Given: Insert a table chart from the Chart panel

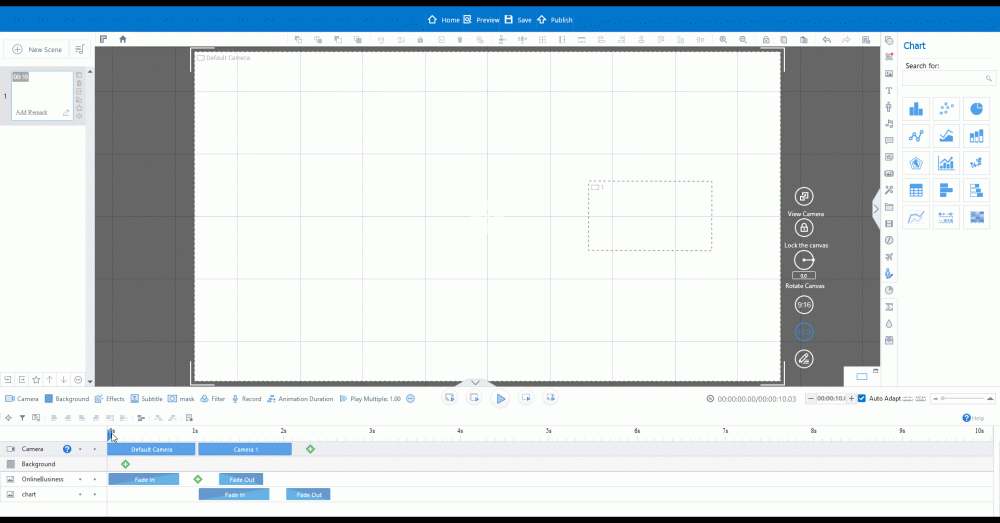Looking at the screenshot, I should click(x=916, y=190).
